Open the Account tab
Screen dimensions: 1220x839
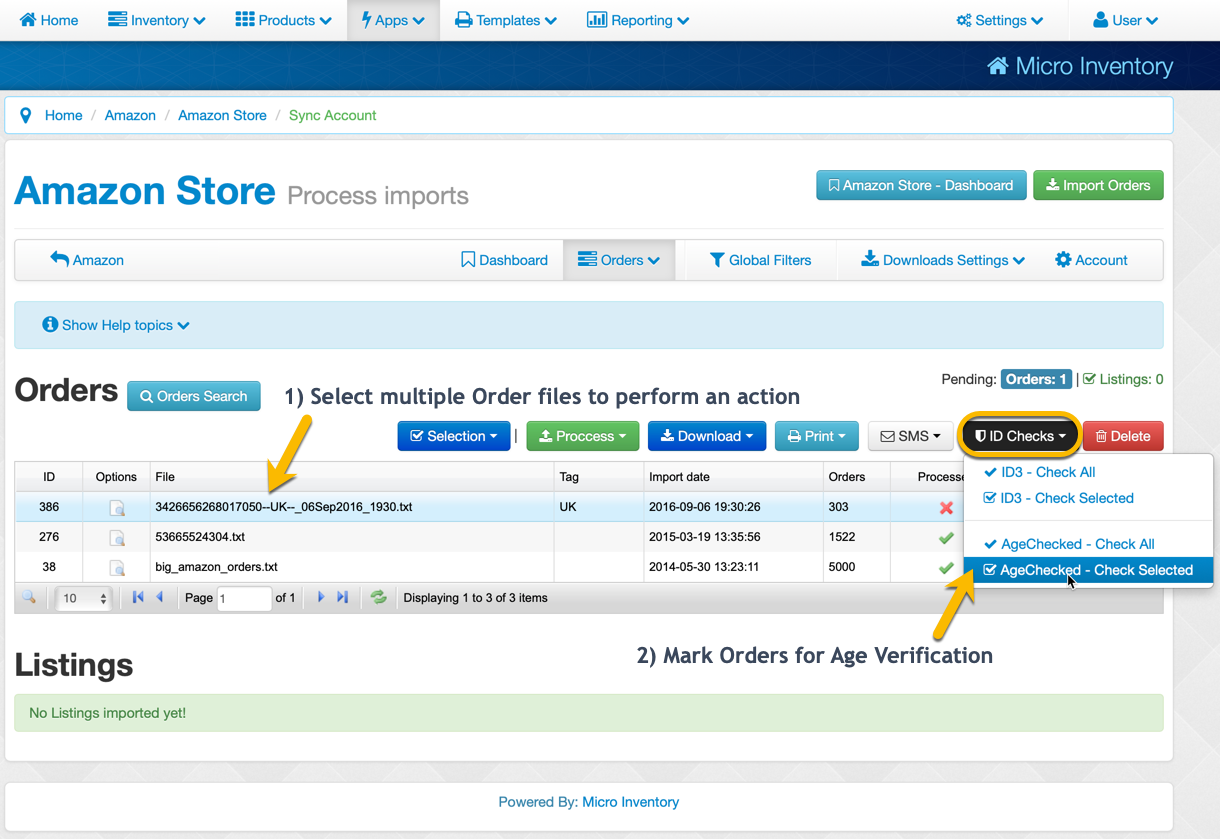pyautogui.click(x=1091, y=260)
